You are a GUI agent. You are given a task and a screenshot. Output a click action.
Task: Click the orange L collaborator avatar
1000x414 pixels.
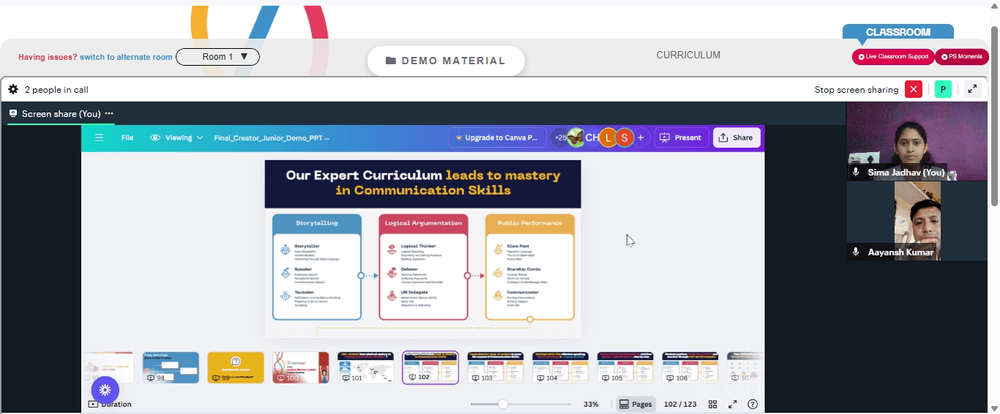(608, 138)
